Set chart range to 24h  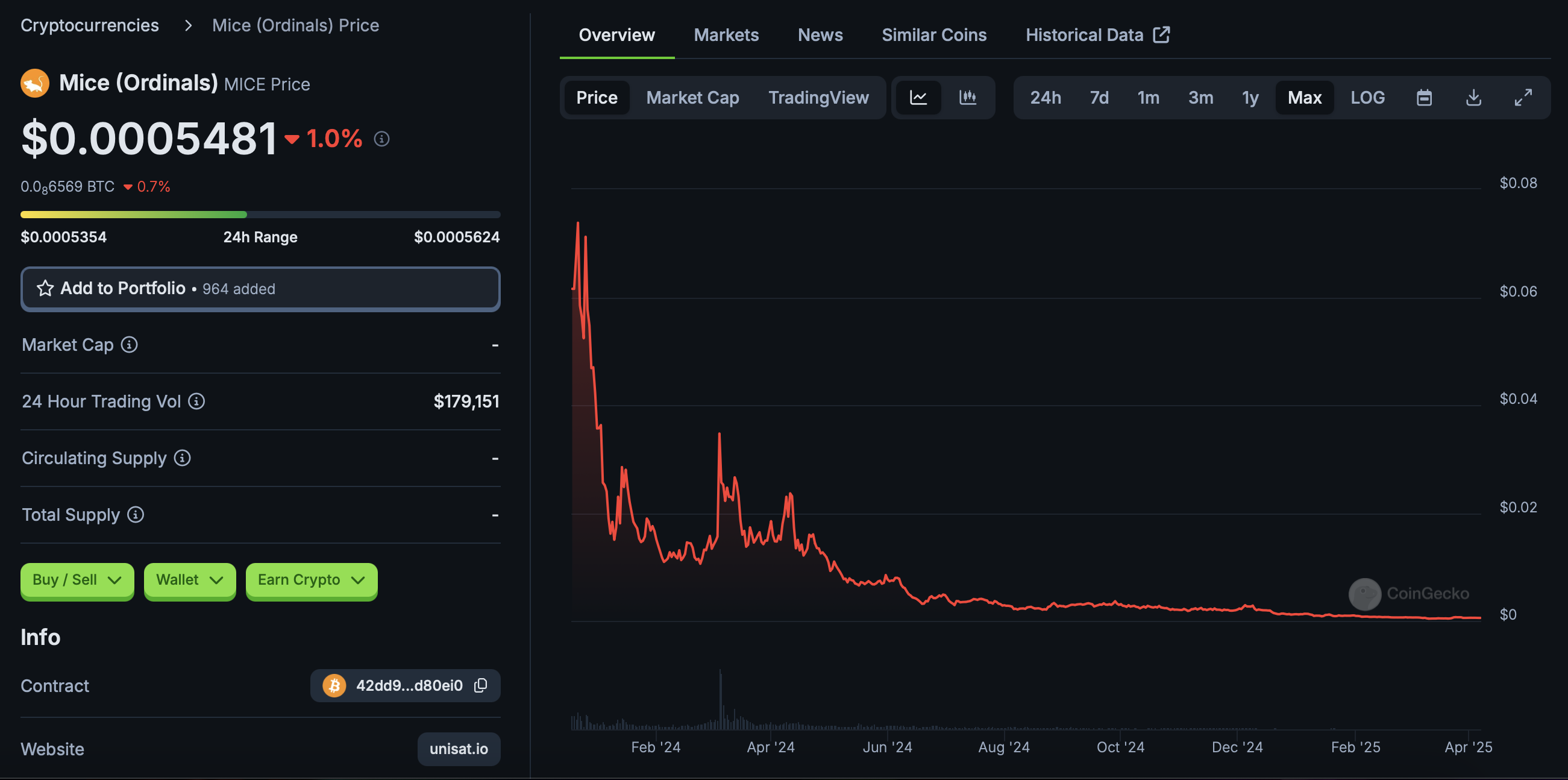coord(1045,98)
